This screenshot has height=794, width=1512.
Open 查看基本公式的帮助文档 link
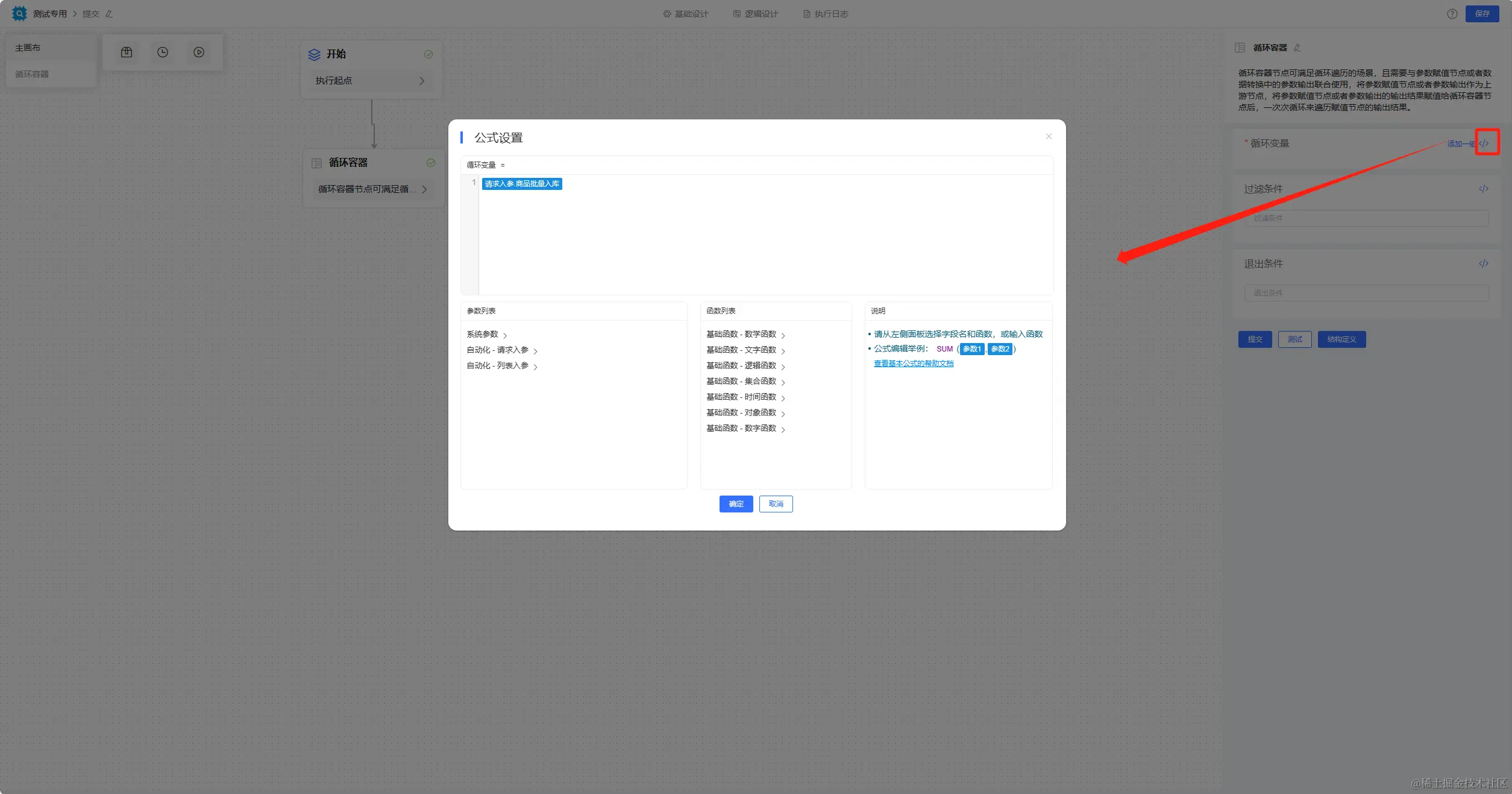point(914,364)
